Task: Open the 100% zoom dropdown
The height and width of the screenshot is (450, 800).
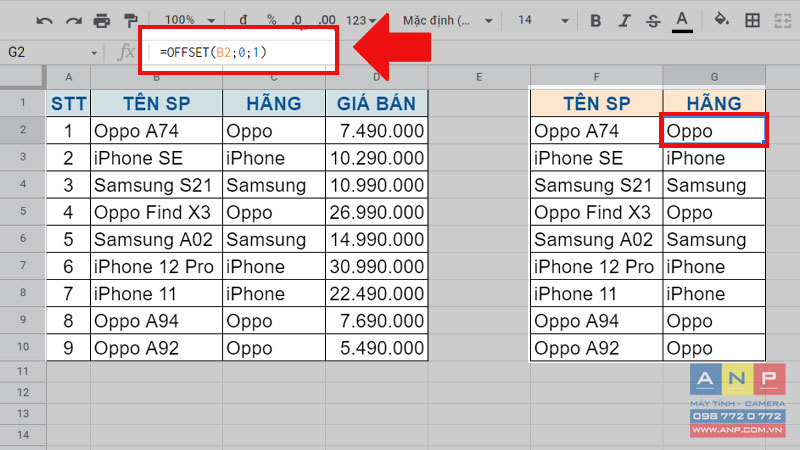Action: (x=190, y=20)
